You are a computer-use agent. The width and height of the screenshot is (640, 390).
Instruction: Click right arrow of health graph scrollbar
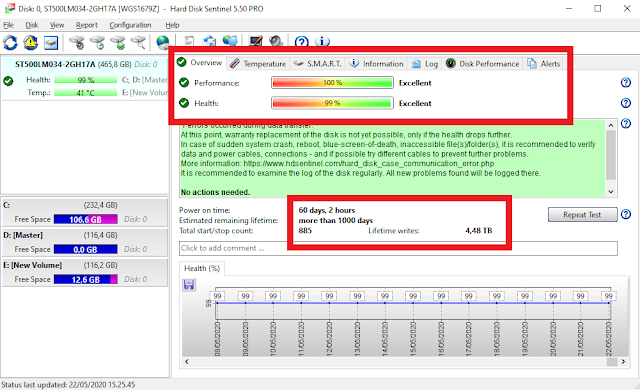point(623,361)
